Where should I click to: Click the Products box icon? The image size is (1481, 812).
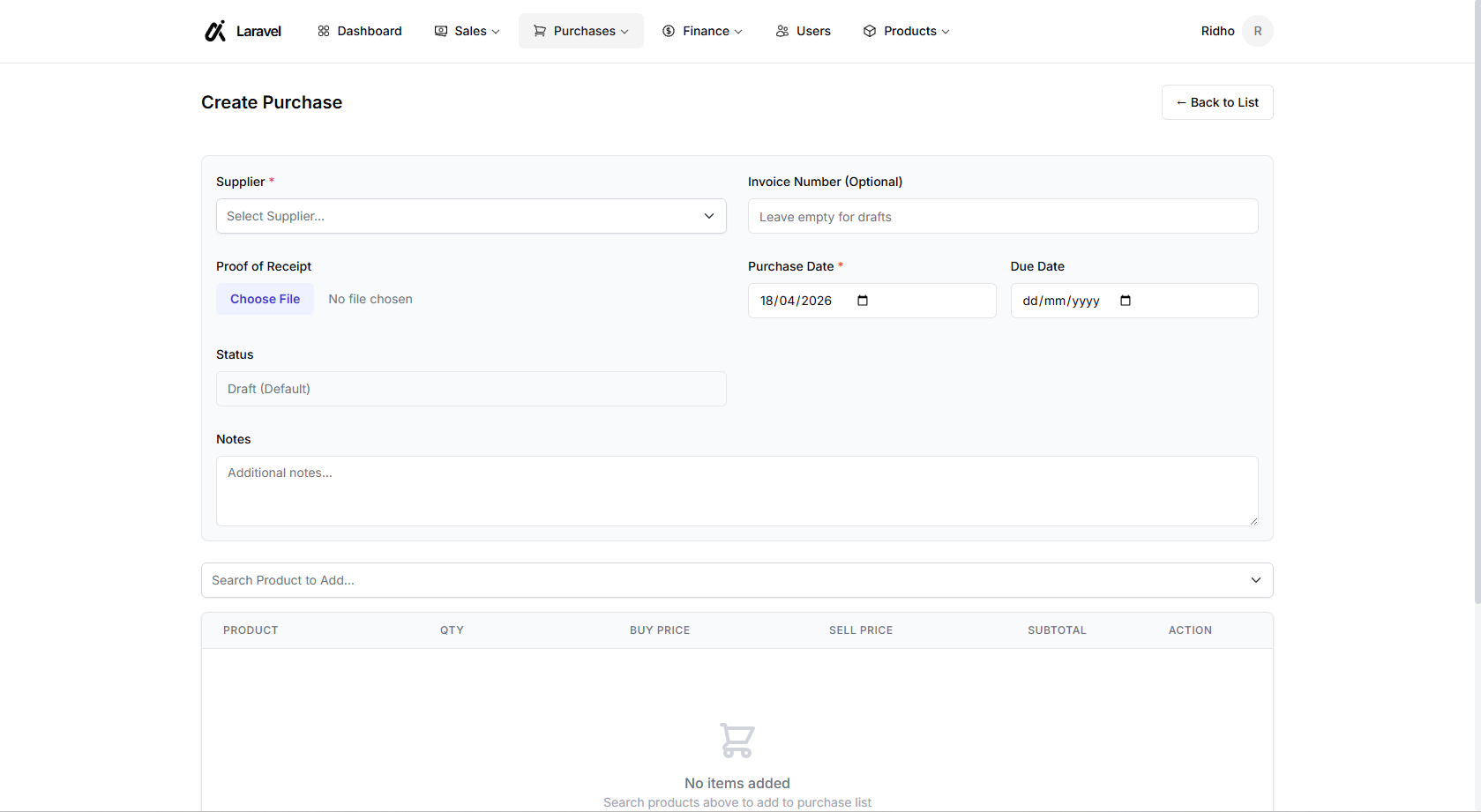(x=870, y=31)
